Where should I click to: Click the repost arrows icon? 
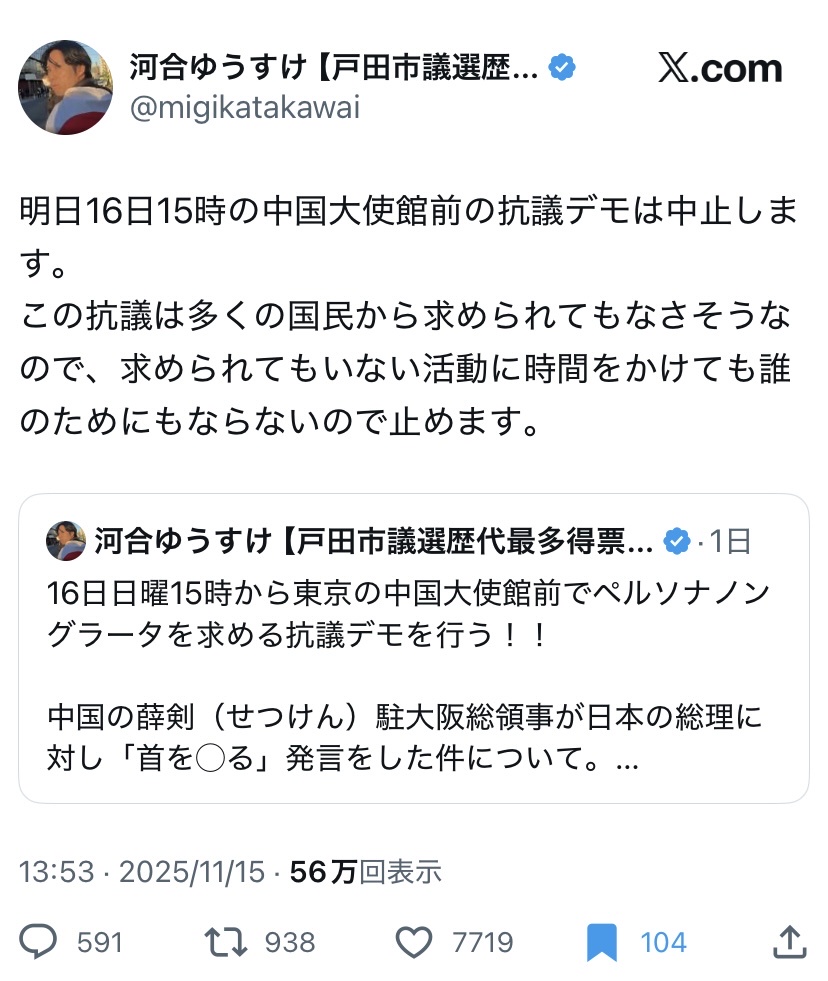(x=227, y=941)
